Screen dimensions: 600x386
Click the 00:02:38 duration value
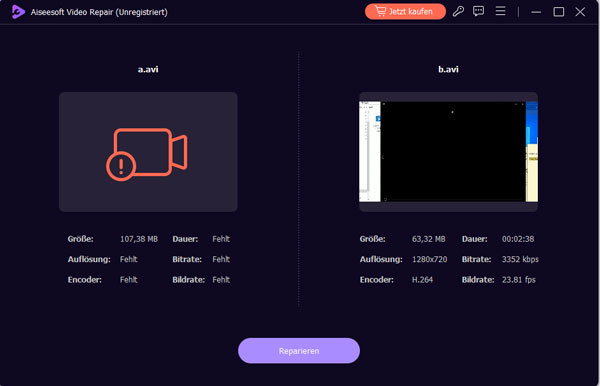[x=518, y=239]
